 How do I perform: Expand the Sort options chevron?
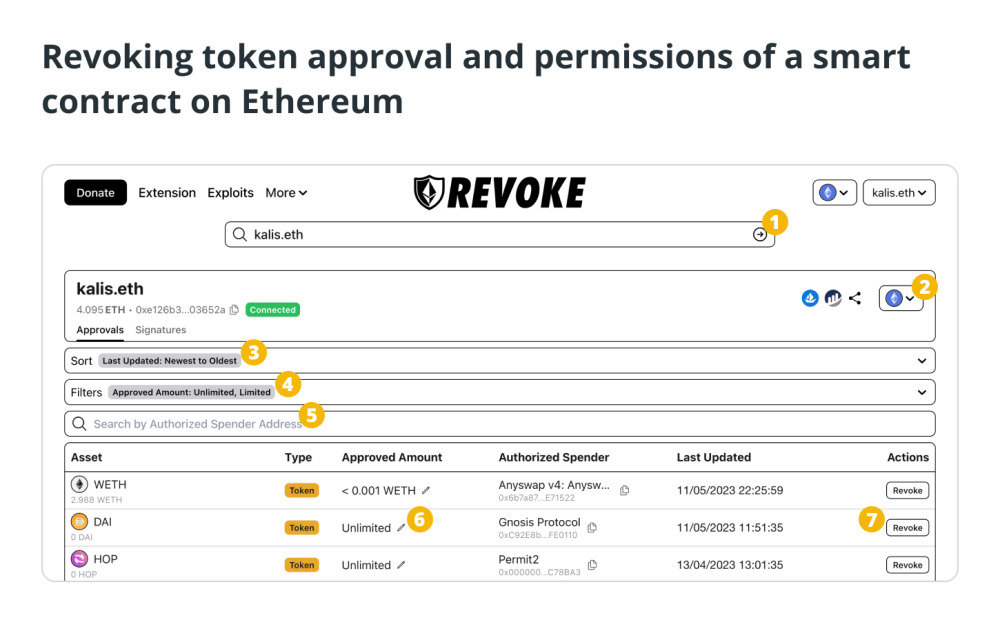[x=922, y=361]
